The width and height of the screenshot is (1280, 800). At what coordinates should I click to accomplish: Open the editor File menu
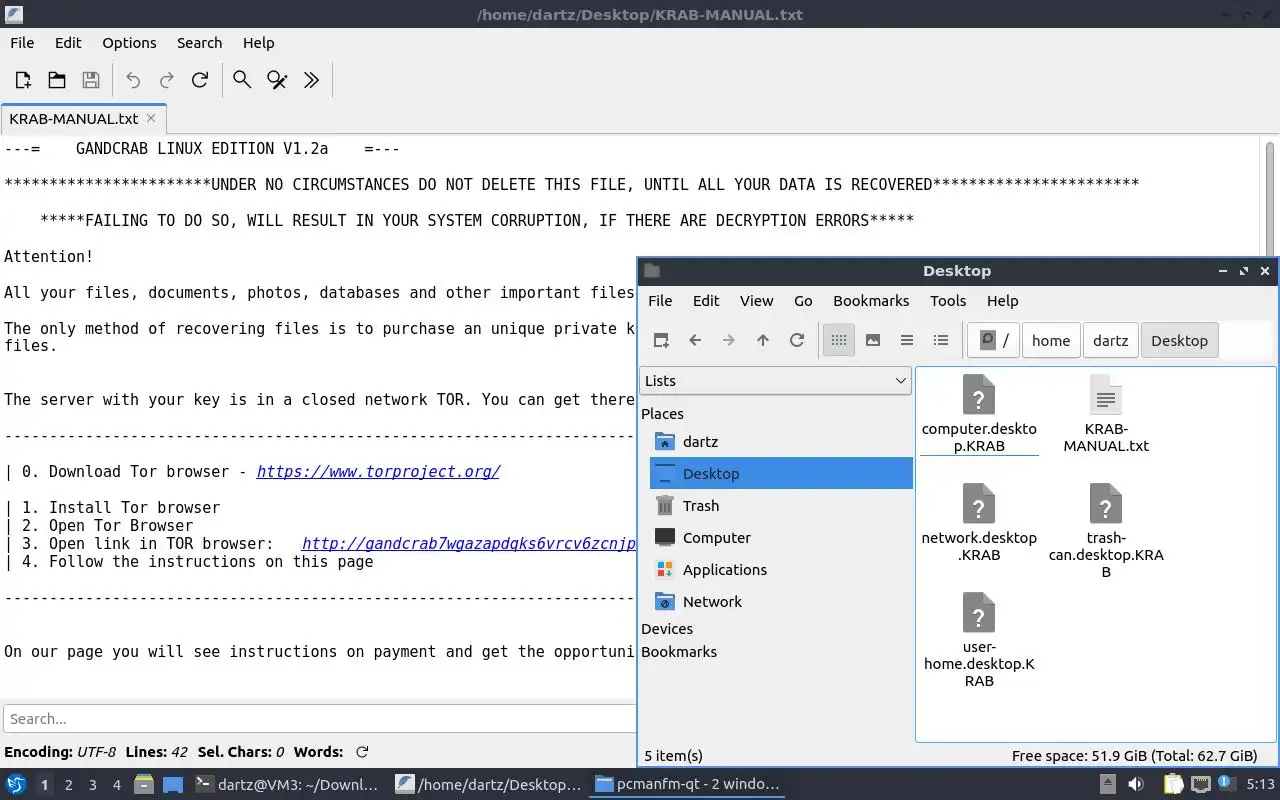pyautogui.click(x=22, y=43)
